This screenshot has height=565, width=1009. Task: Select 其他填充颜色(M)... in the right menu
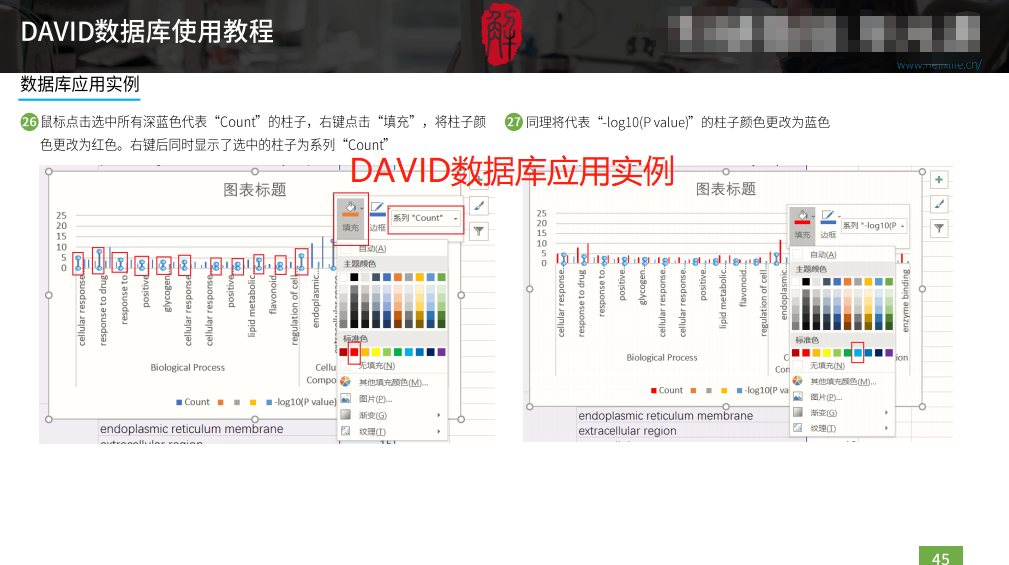843,382
